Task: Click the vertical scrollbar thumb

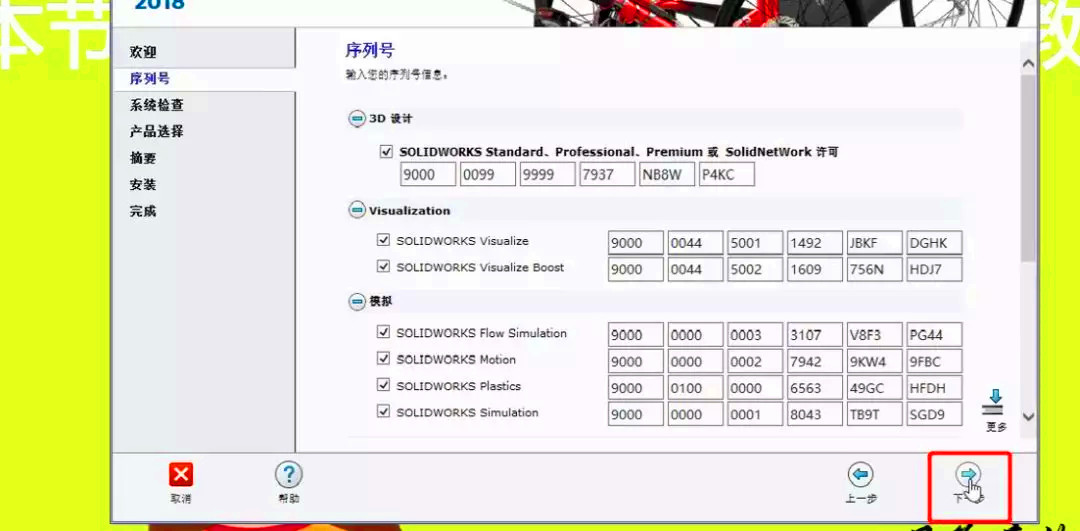Action: point(1028,169)
